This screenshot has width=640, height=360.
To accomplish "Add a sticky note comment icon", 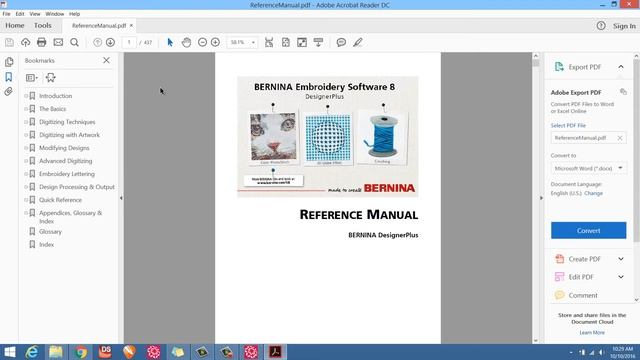I will coord(341,42).
